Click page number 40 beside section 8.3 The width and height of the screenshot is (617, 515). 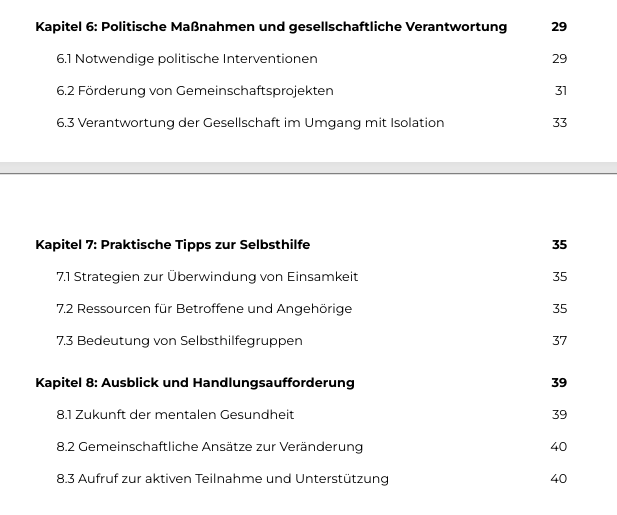tap(558, 479)
